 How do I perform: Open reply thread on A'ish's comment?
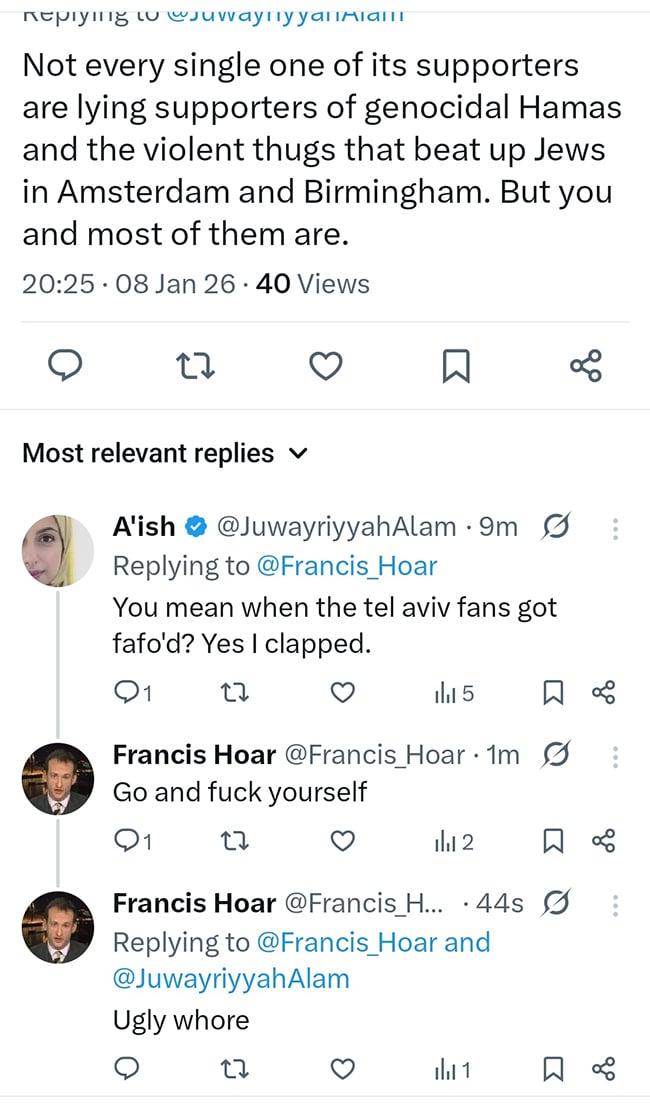click(131, 692)
